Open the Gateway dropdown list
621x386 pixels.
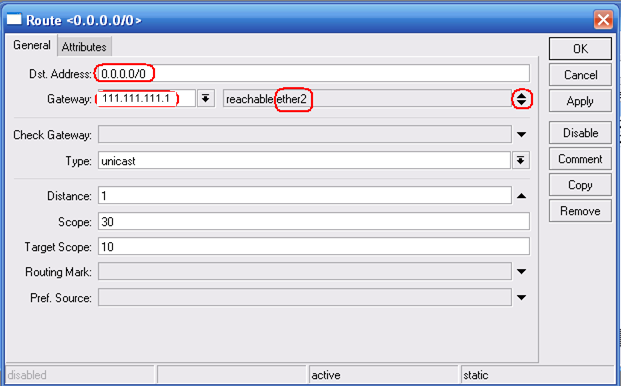206,98
